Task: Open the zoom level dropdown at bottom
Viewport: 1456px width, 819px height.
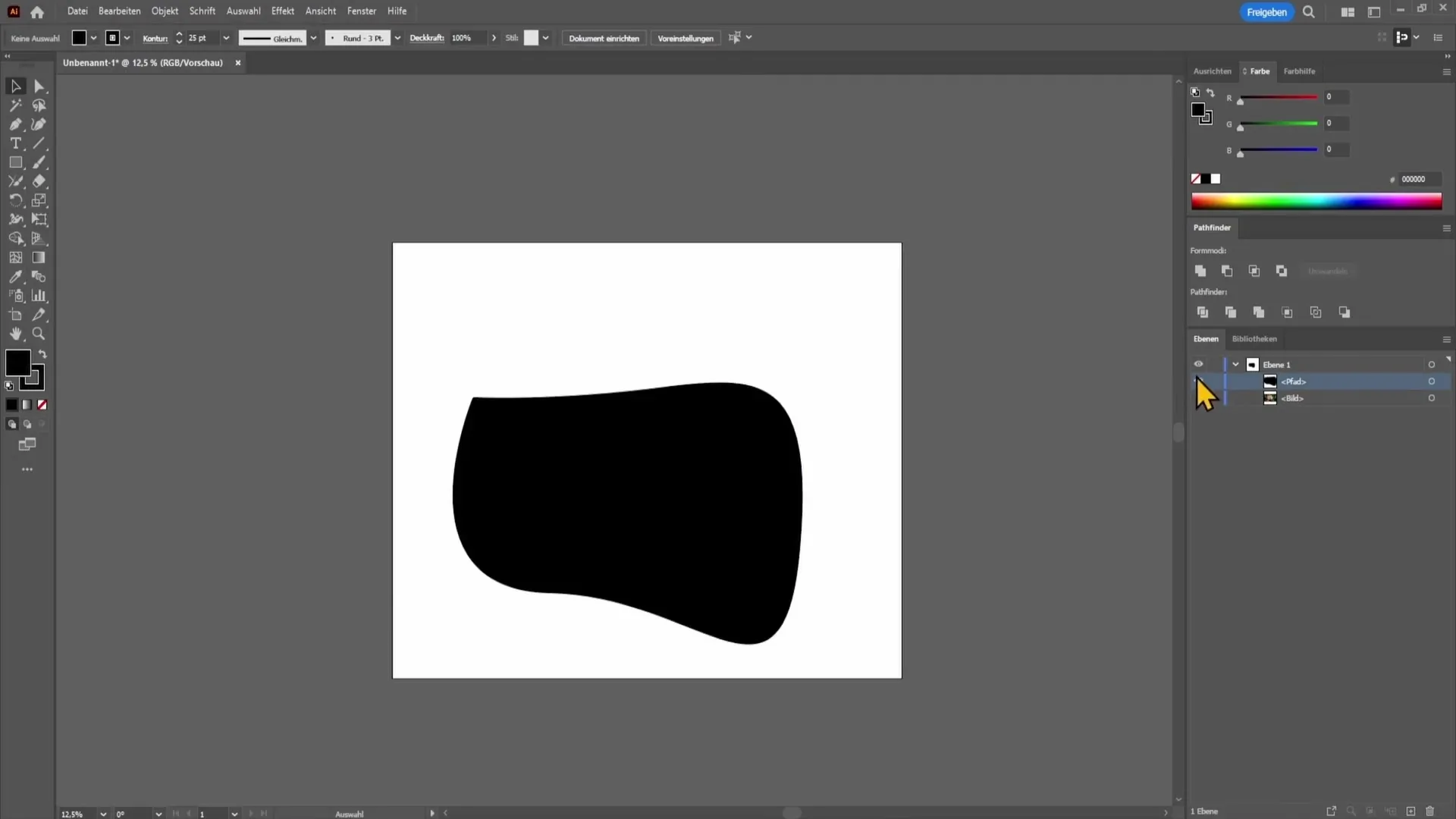Action: (x=103, y=814)
